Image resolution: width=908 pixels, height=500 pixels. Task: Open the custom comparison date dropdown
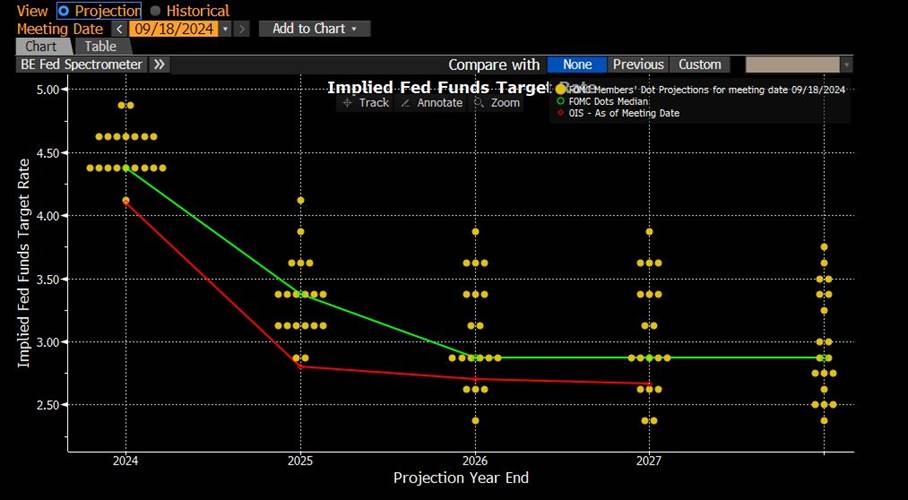846,64
